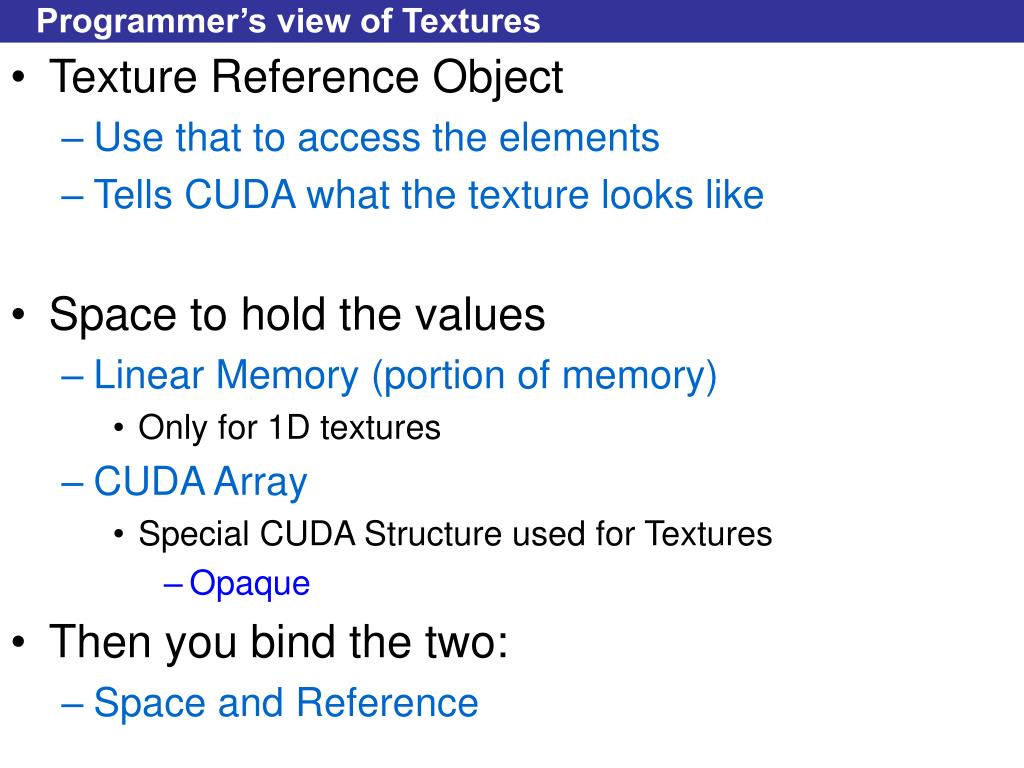
Task: Click the bullet before 'Texture Reference Object'
Action: (19, 78)
